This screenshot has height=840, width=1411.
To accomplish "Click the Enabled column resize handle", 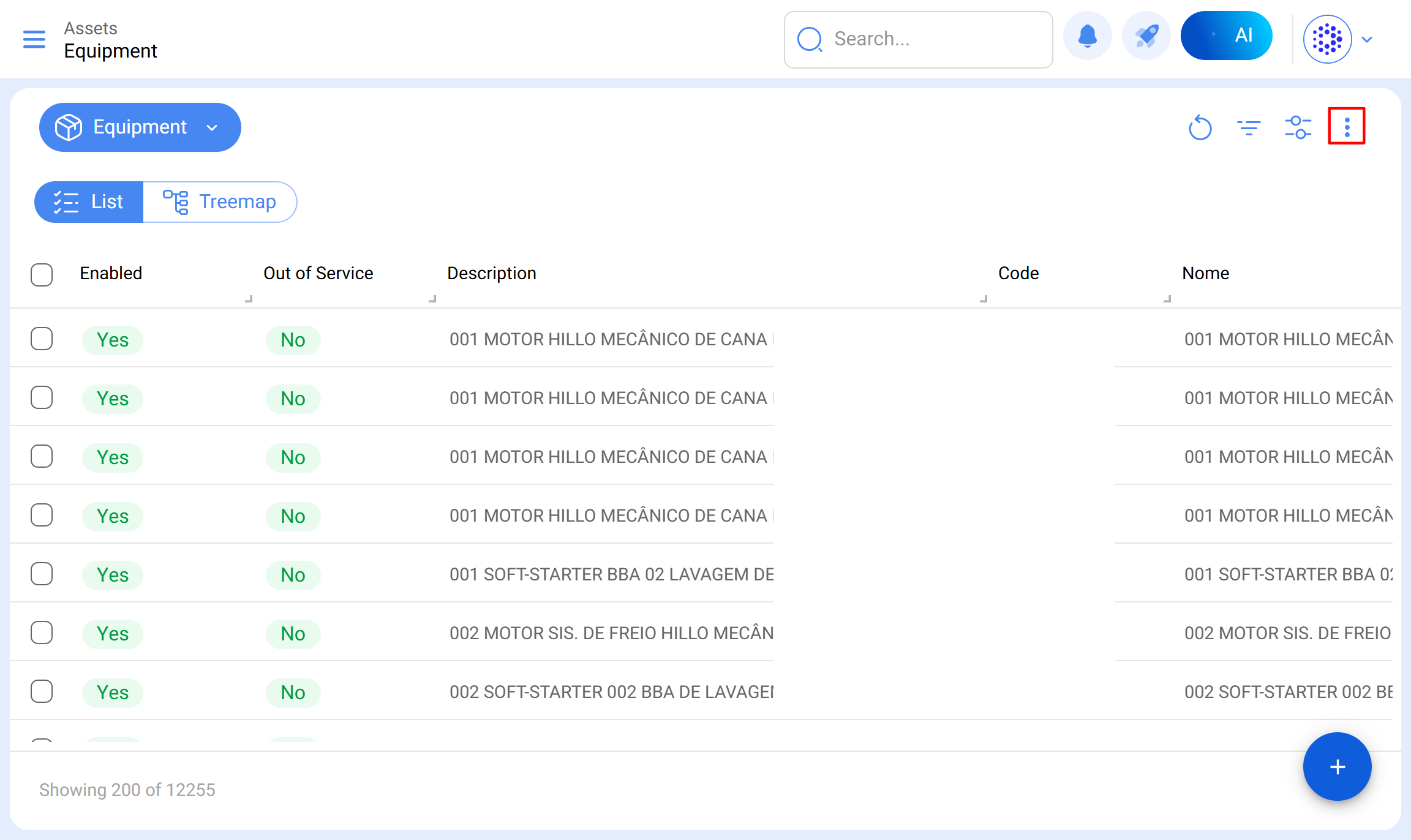I will (249, 299).
